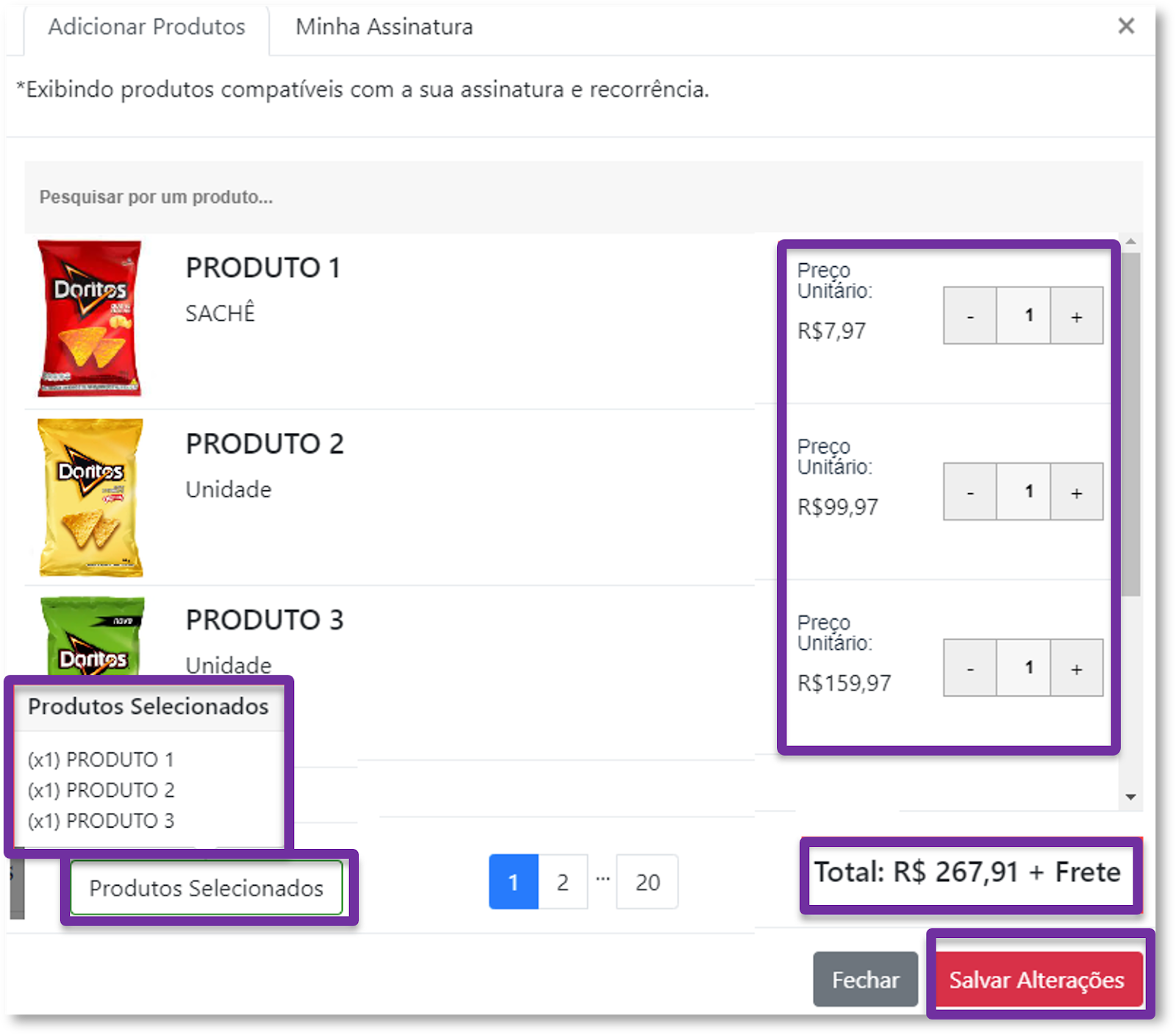The width and height of the screenshot is (1176, 1035).
Task: Go to page 2 of products
Action: click(562, 882)
